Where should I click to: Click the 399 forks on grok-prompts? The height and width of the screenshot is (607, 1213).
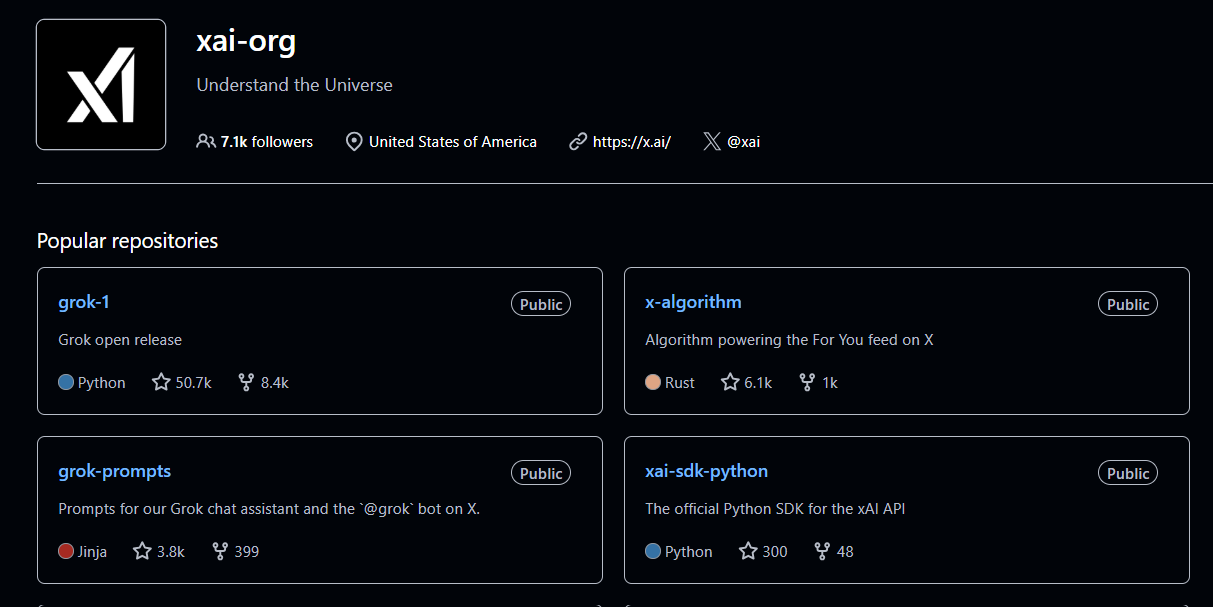pyautogui.click(x=236, y=551)
